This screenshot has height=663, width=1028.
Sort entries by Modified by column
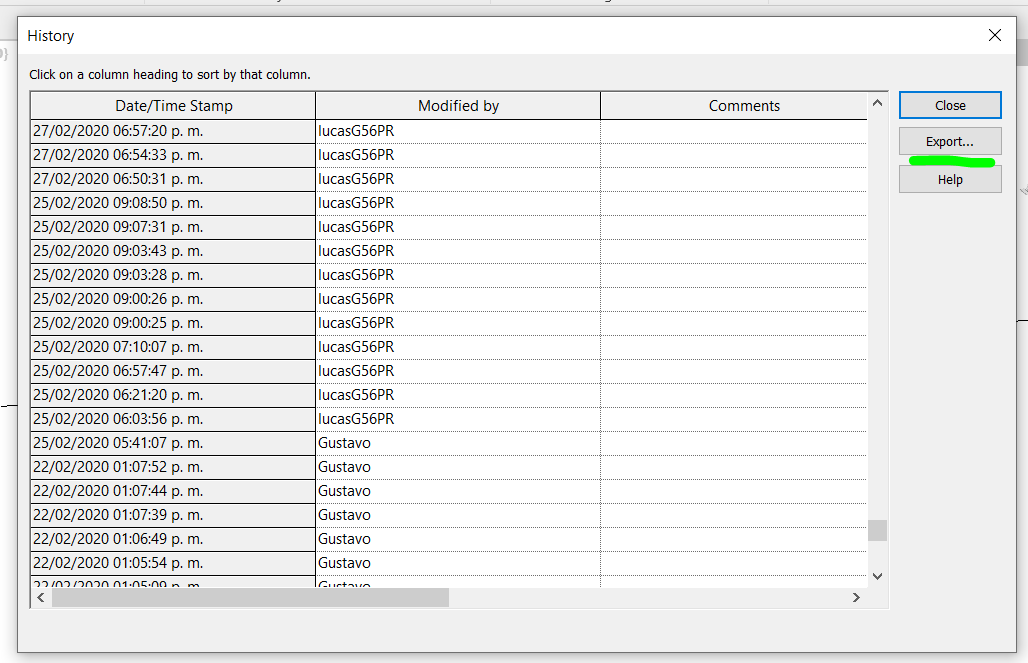pyautogui.click(x=457, y=105)
